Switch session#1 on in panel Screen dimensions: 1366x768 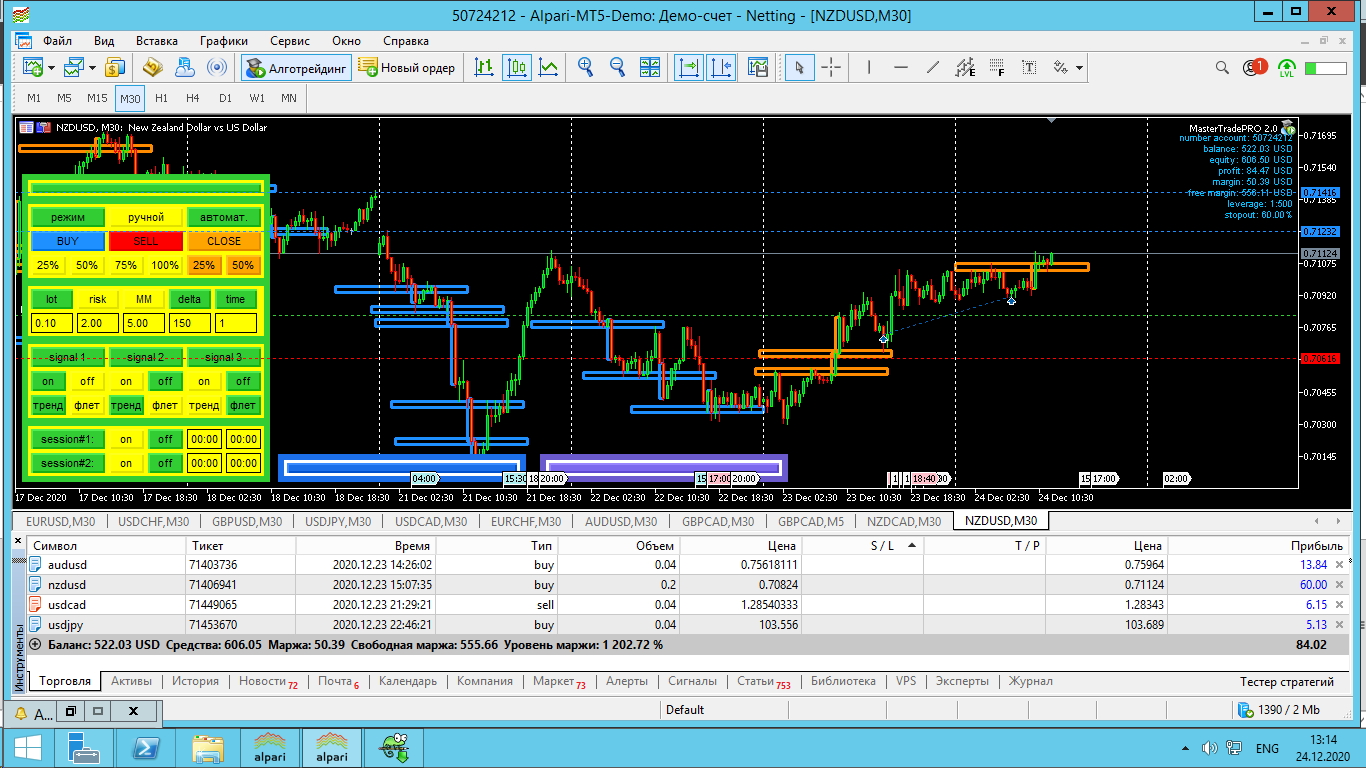126,439
